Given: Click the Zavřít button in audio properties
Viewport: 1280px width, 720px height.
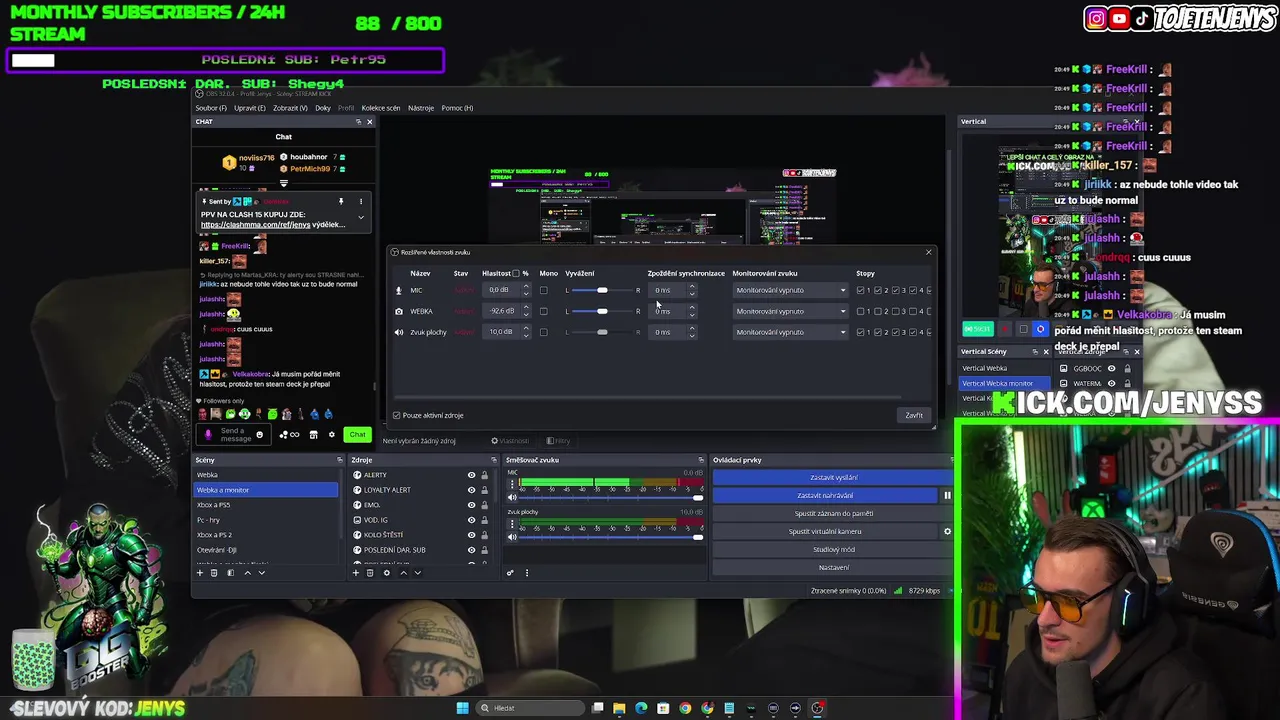Looking at the screenshot, I should [x=914, y=415].
